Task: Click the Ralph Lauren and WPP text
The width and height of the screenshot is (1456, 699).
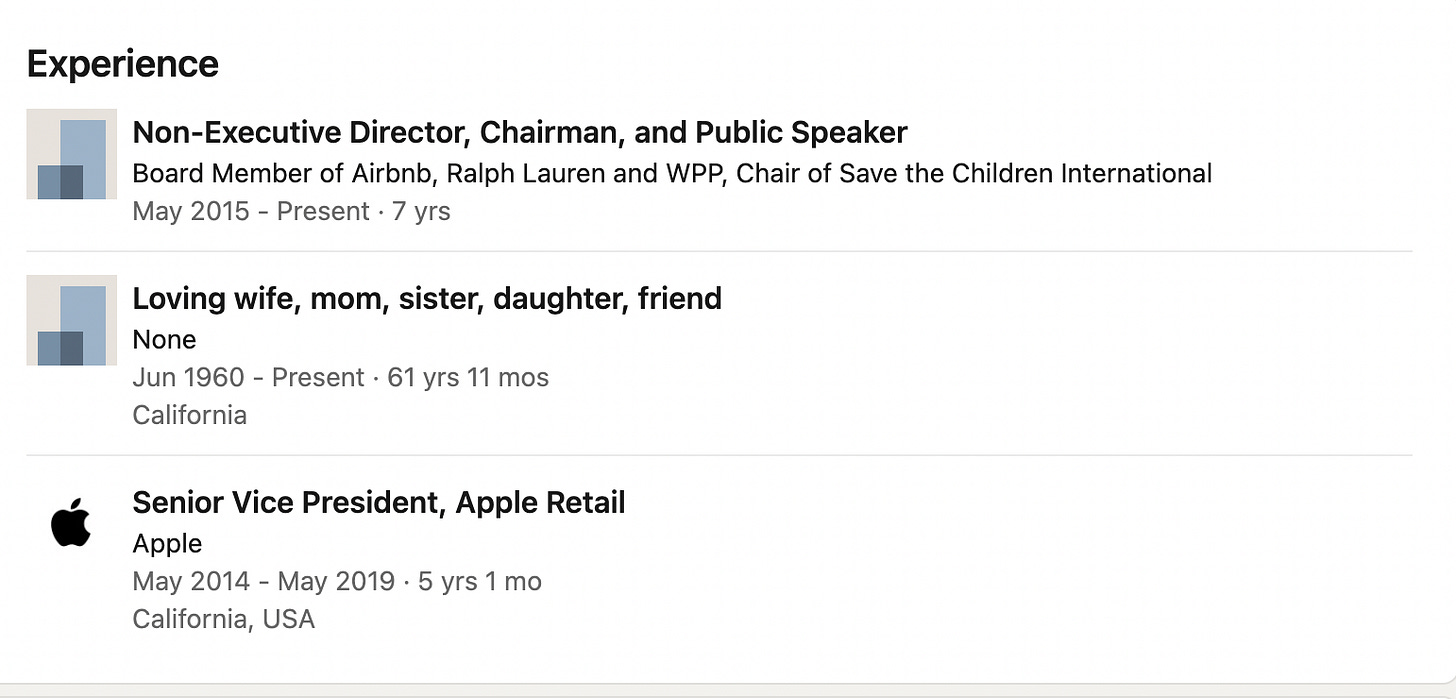Action: pos(587,173)
